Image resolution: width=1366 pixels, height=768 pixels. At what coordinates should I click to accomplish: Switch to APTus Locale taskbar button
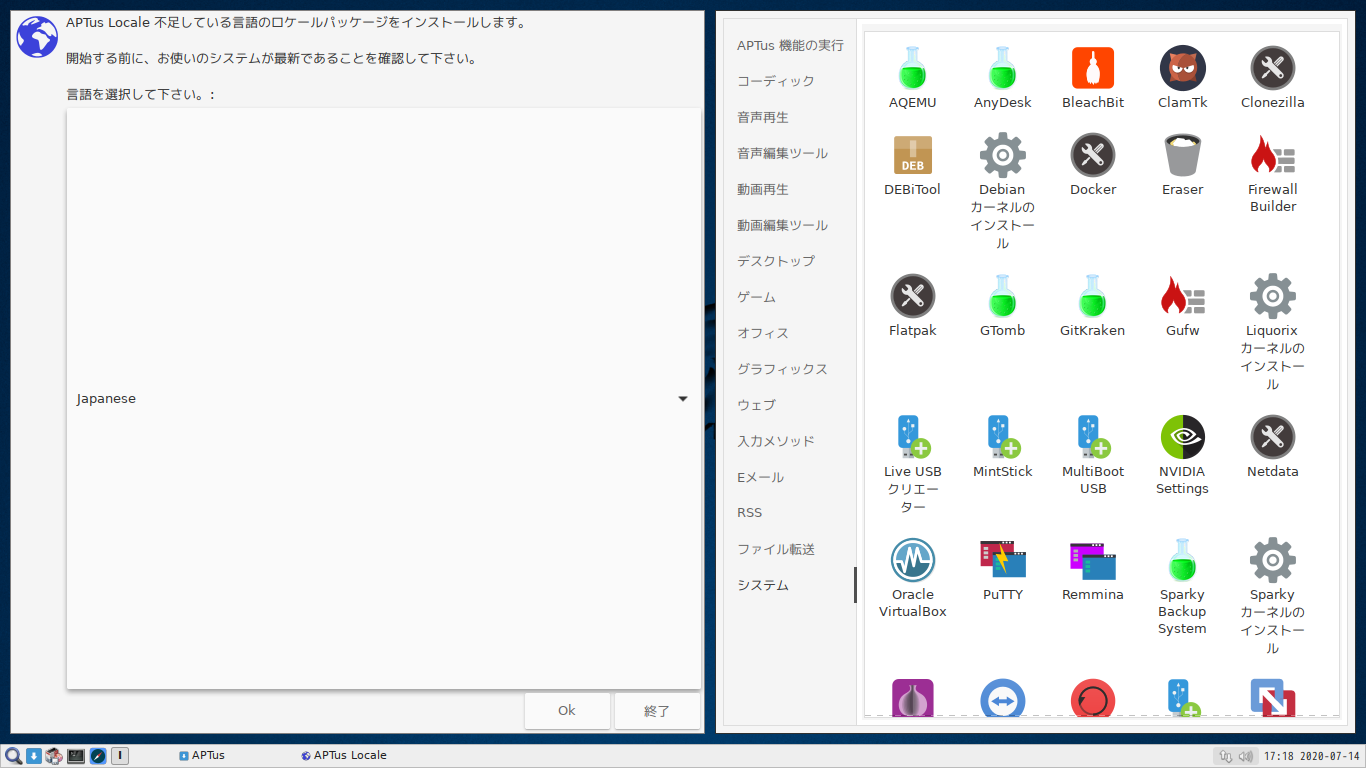pyautogui.click(x=344, y=756)
